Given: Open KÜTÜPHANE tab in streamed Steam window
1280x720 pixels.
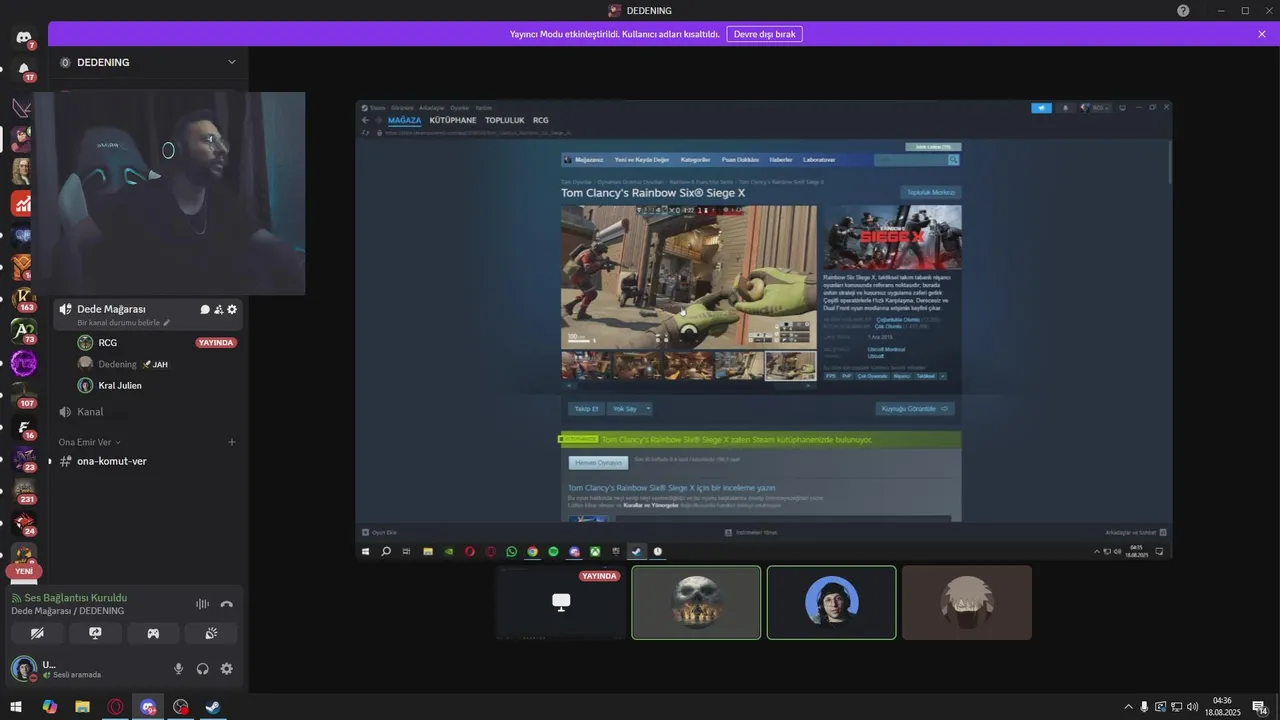Looking at the screenshot, I should tap(453, 120).
